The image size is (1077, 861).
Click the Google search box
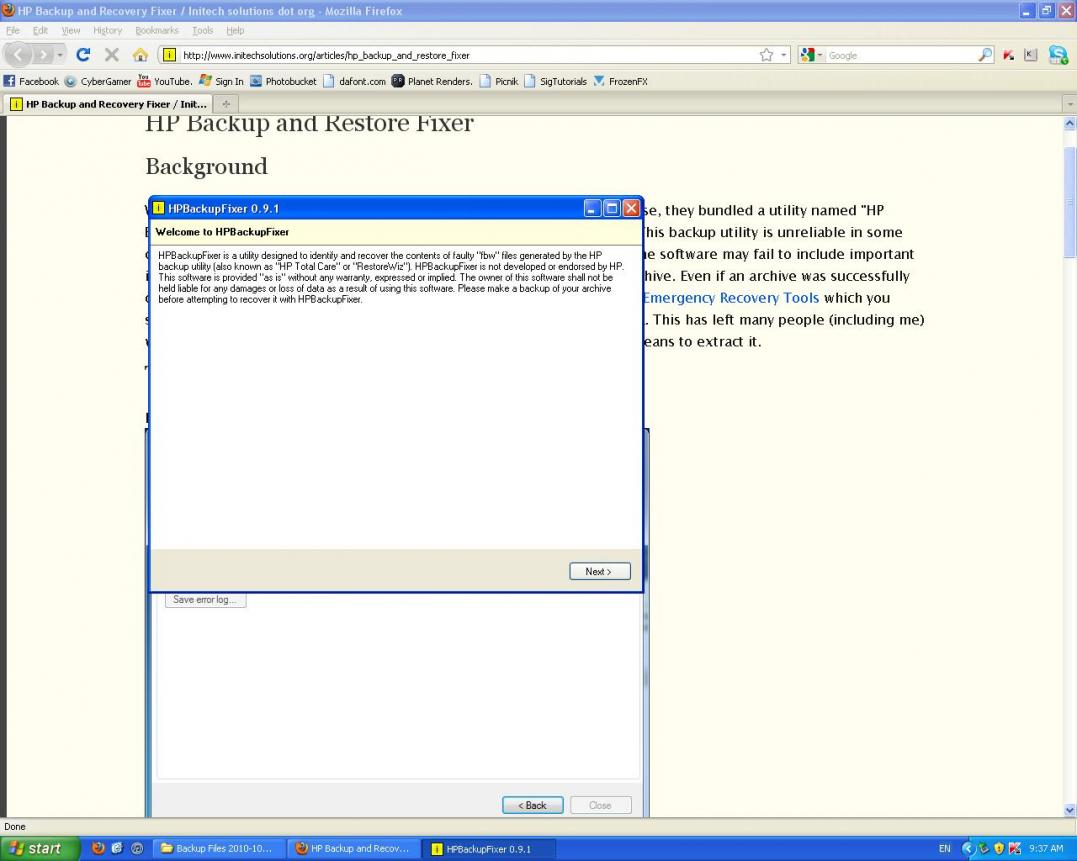click(901, 55)
